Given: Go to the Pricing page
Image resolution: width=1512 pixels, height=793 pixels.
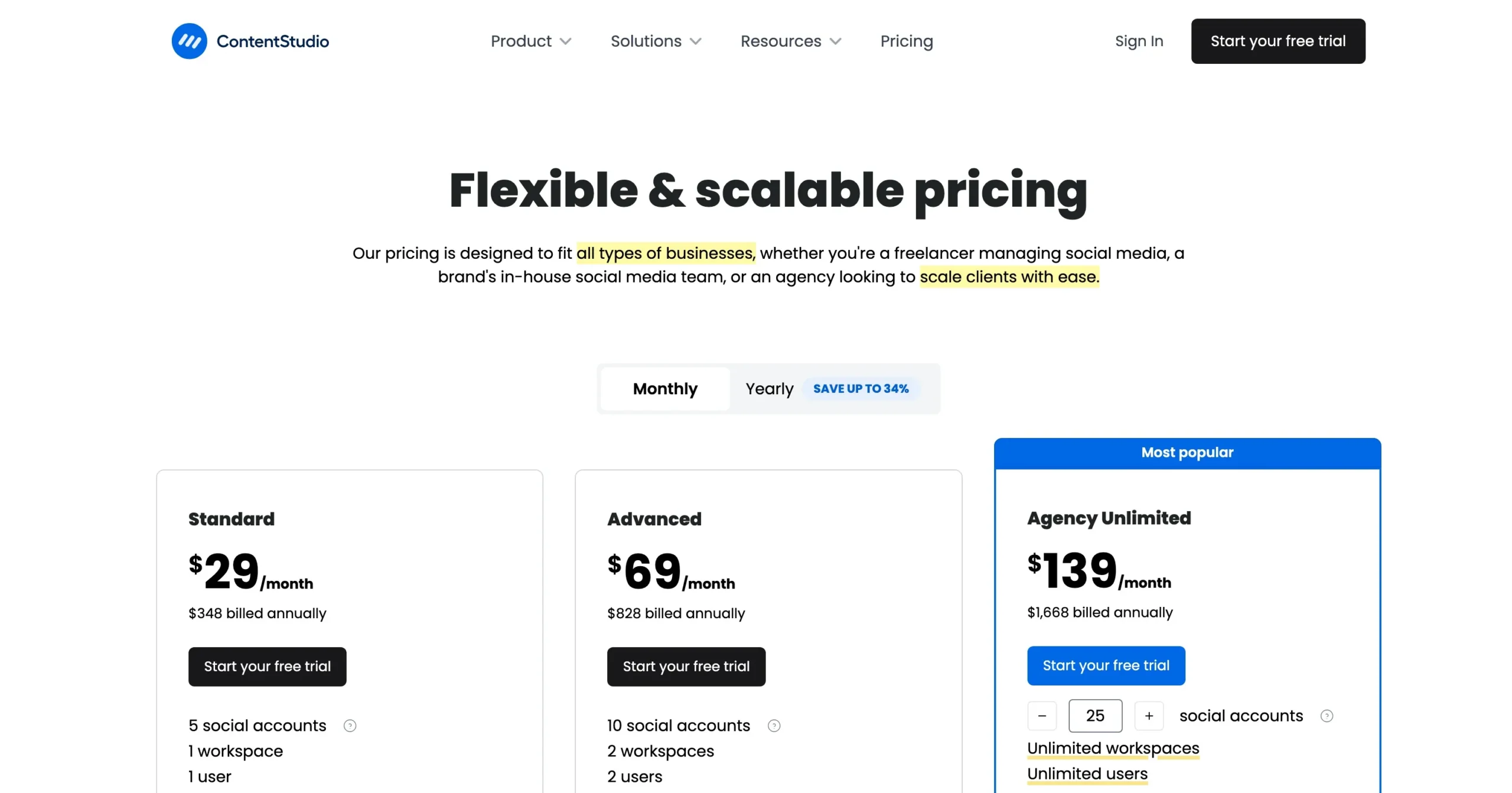Looking at the screenshot, I should point(906,41).
